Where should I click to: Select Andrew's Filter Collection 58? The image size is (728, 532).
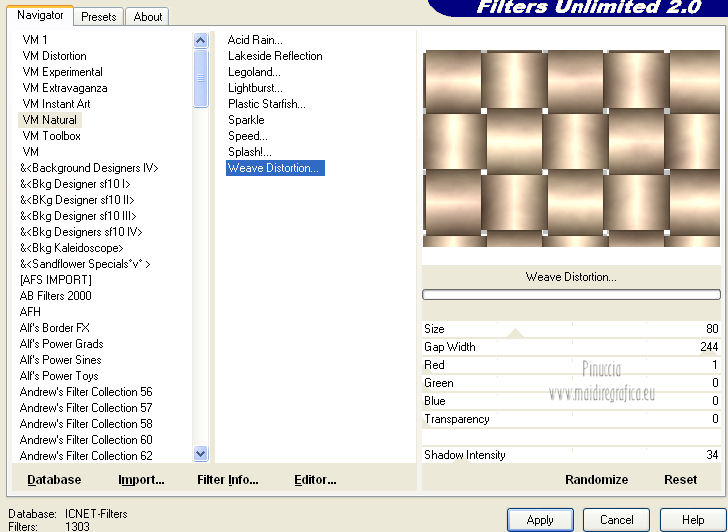pos(86,424)
